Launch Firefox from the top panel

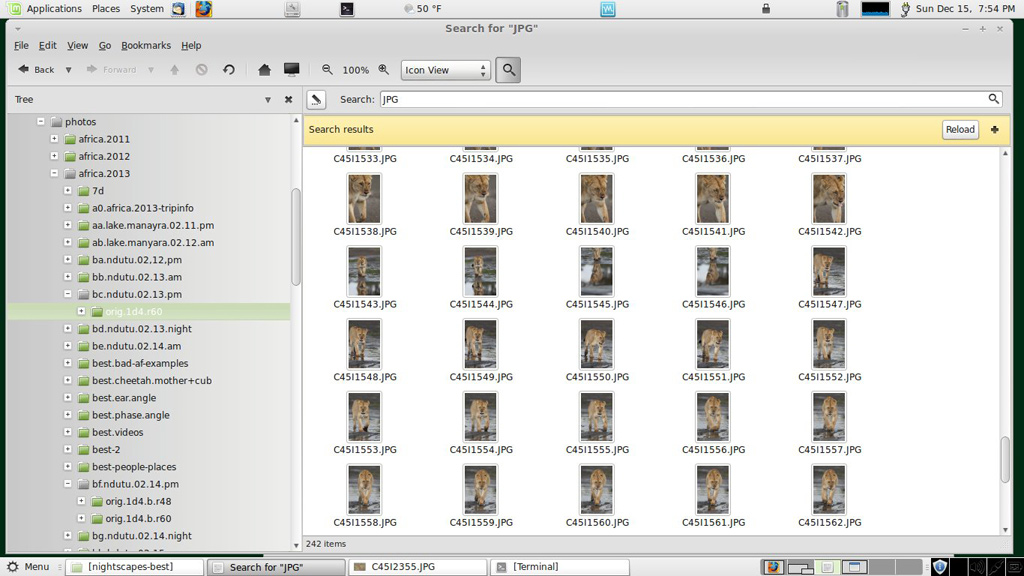[x=203, y=9]
